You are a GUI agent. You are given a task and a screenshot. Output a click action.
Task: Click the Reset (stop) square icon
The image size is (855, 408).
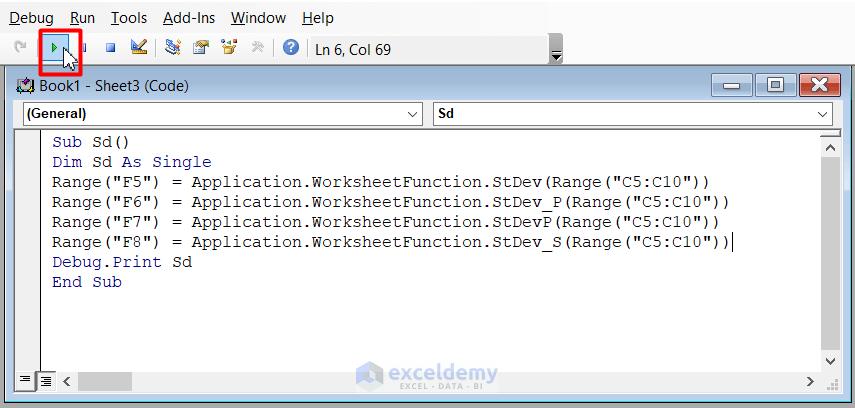pos(110,47)
